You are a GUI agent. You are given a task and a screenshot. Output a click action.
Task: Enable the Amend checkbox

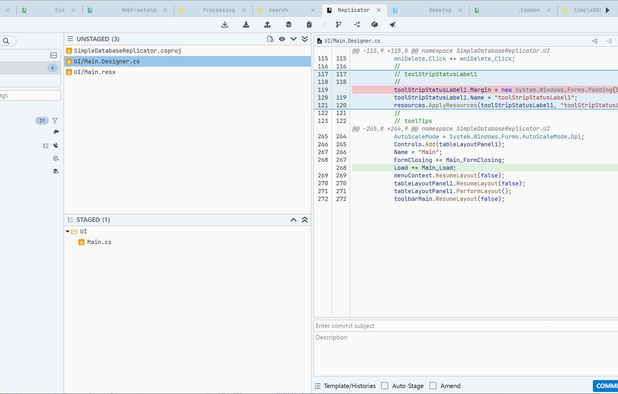(x=433, y=386)
